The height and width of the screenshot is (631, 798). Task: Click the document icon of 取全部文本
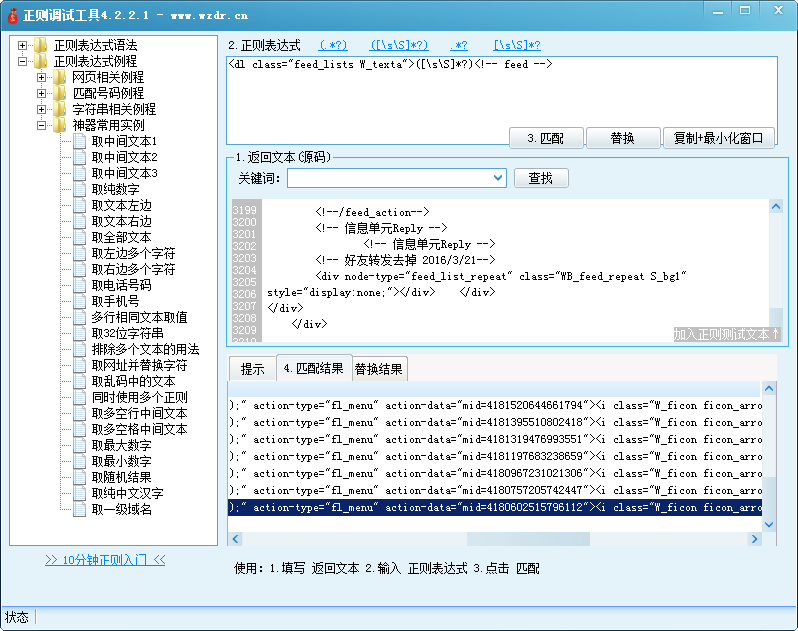(79, 237)
